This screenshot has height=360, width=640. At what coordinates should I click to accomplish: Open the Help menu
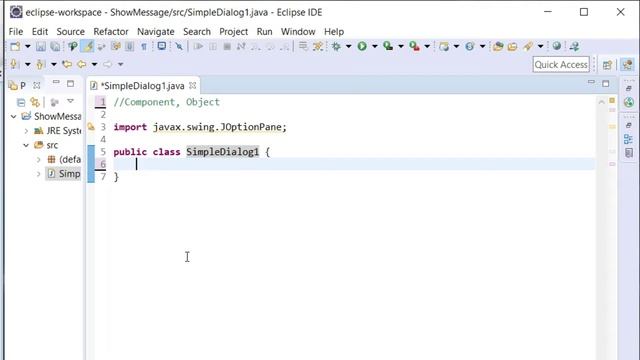334,31
